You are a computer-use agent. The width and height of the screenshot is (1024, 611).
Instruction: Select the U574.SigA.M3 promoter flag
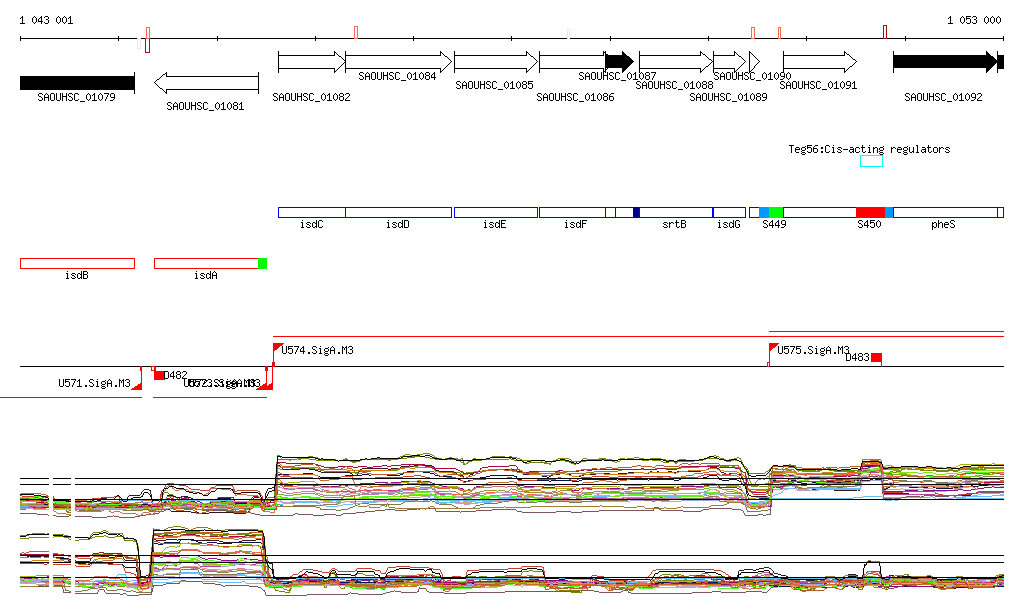pyautogui.click(x=277, y=348)
